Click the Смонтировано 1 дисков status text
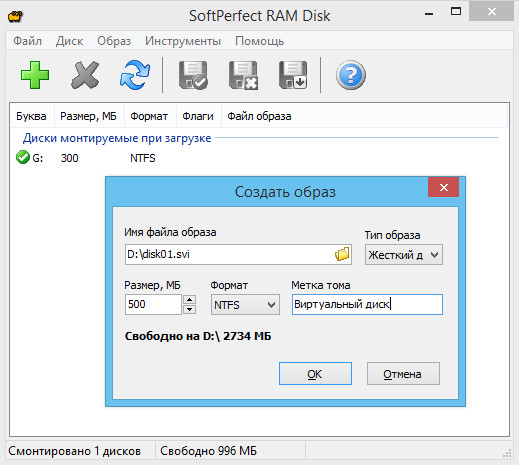Screen dimensions: 519x465 75,451
